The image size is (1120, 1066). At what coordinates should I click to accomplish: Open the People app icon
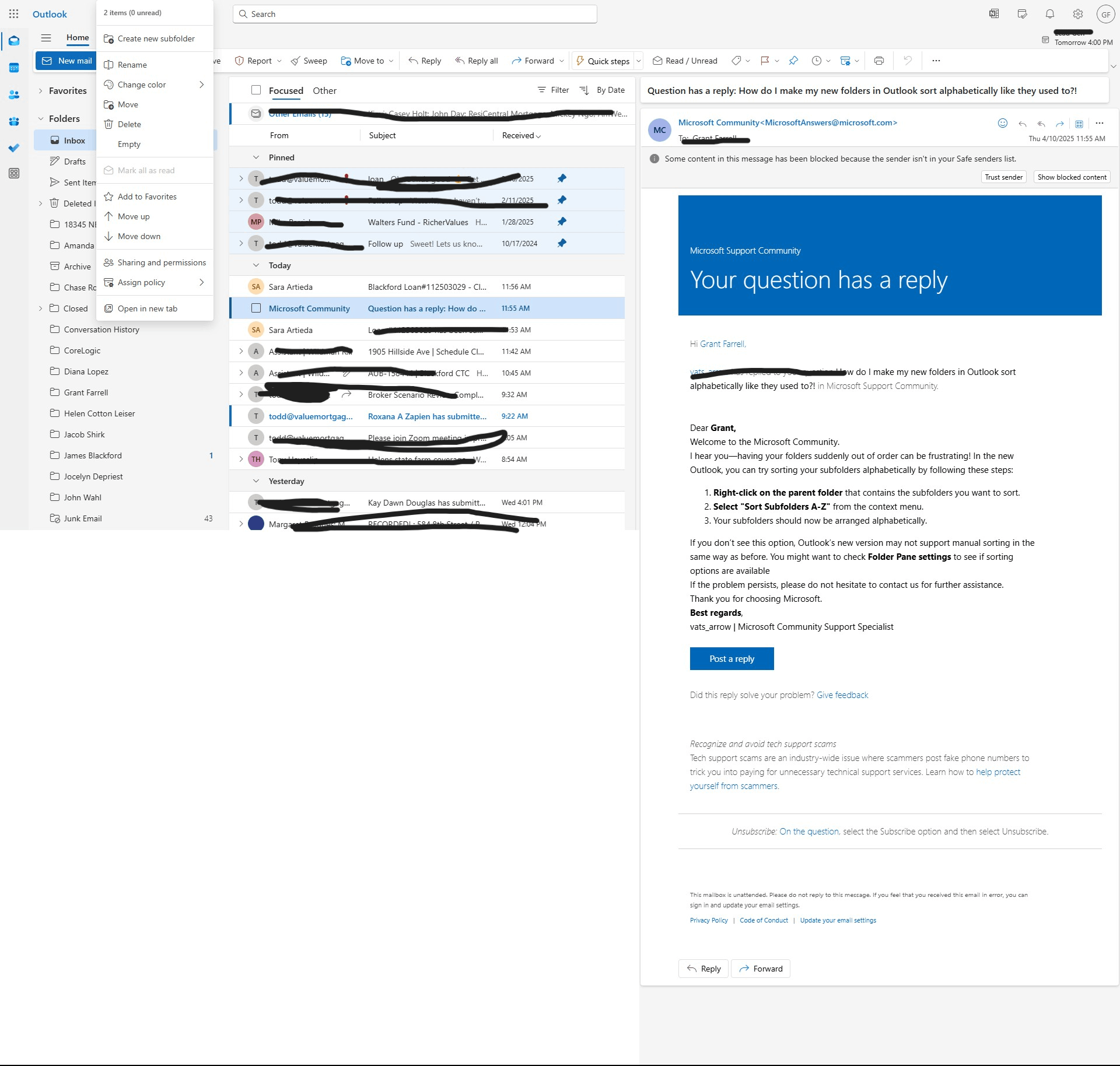point(14,94)
